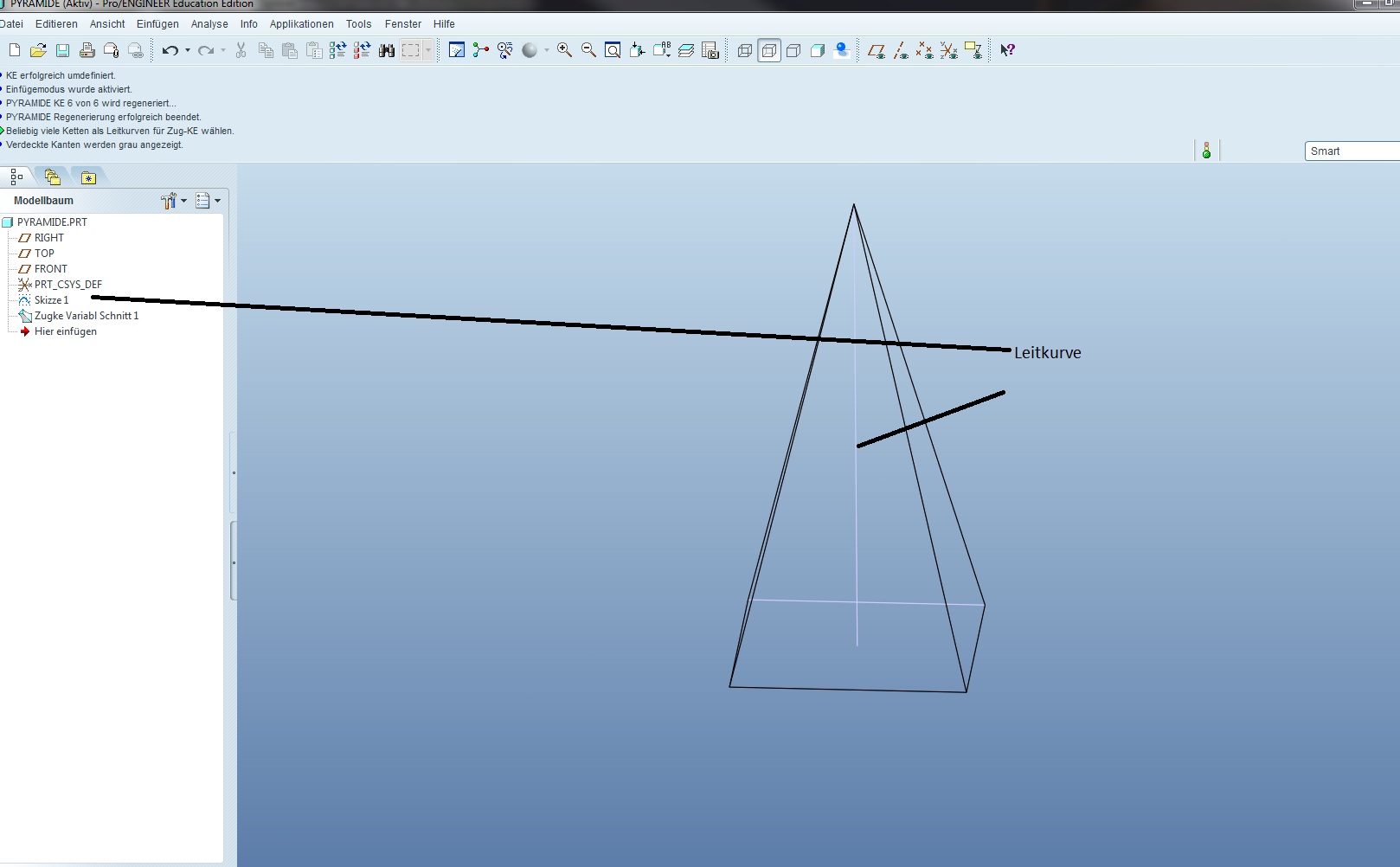
Task: Open the Undo history dropdown arrow
Action: pos(188,50)
